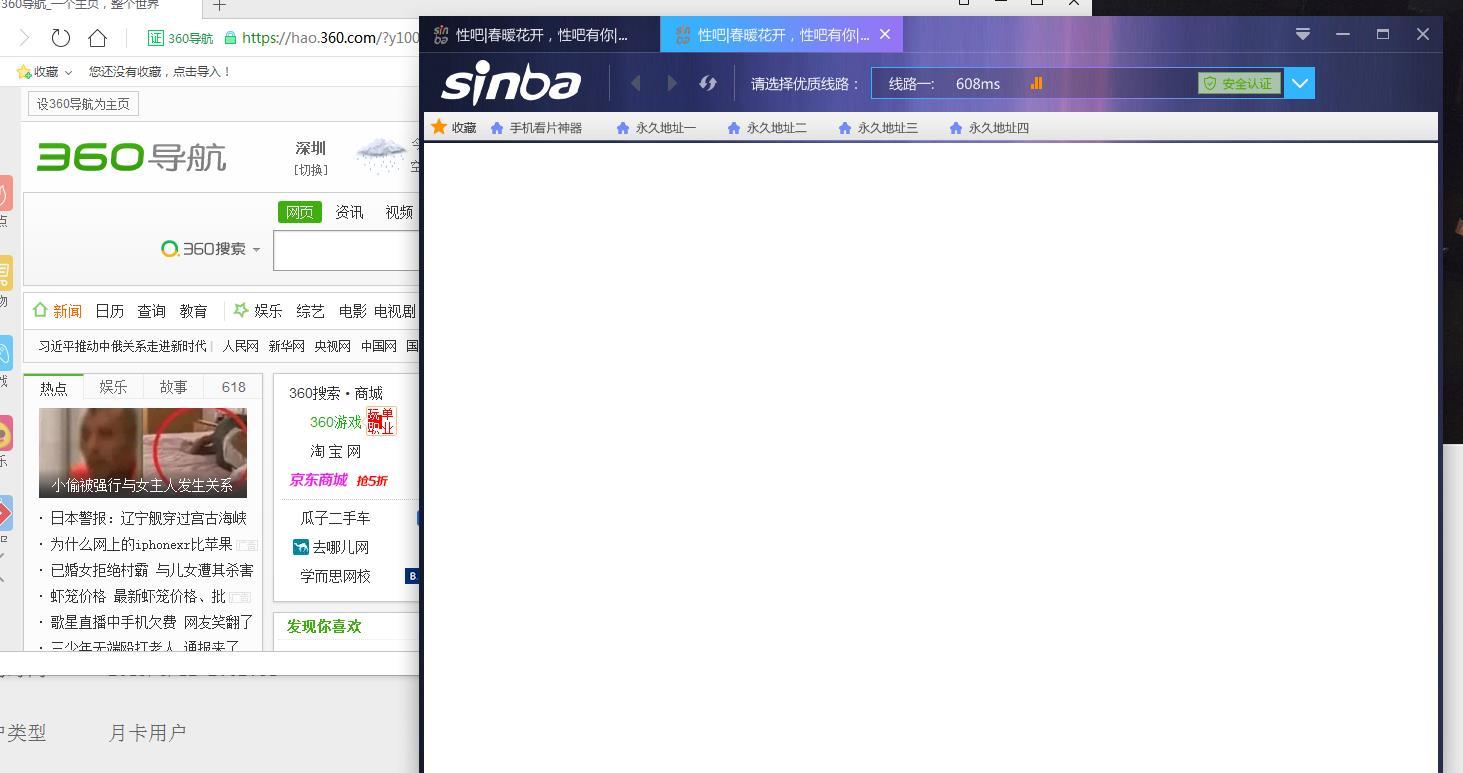Click the 360导航 logo
The width and height of the screenshot is (1463, 773).
132,157
